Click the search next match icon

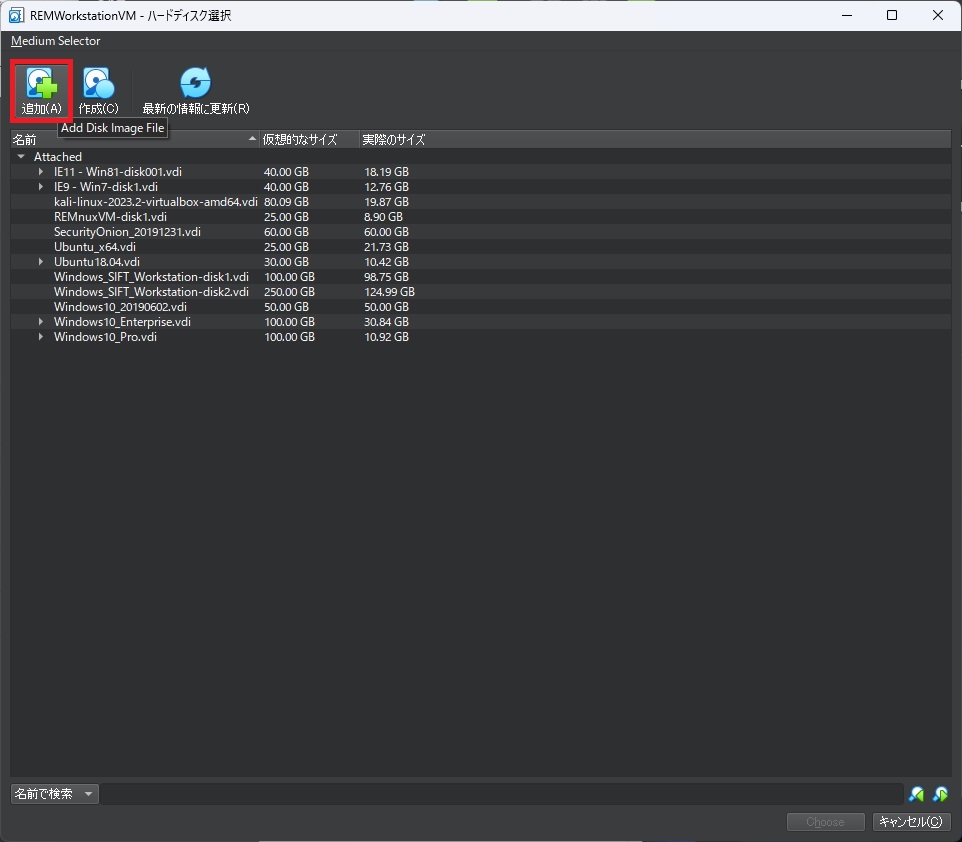940,794
